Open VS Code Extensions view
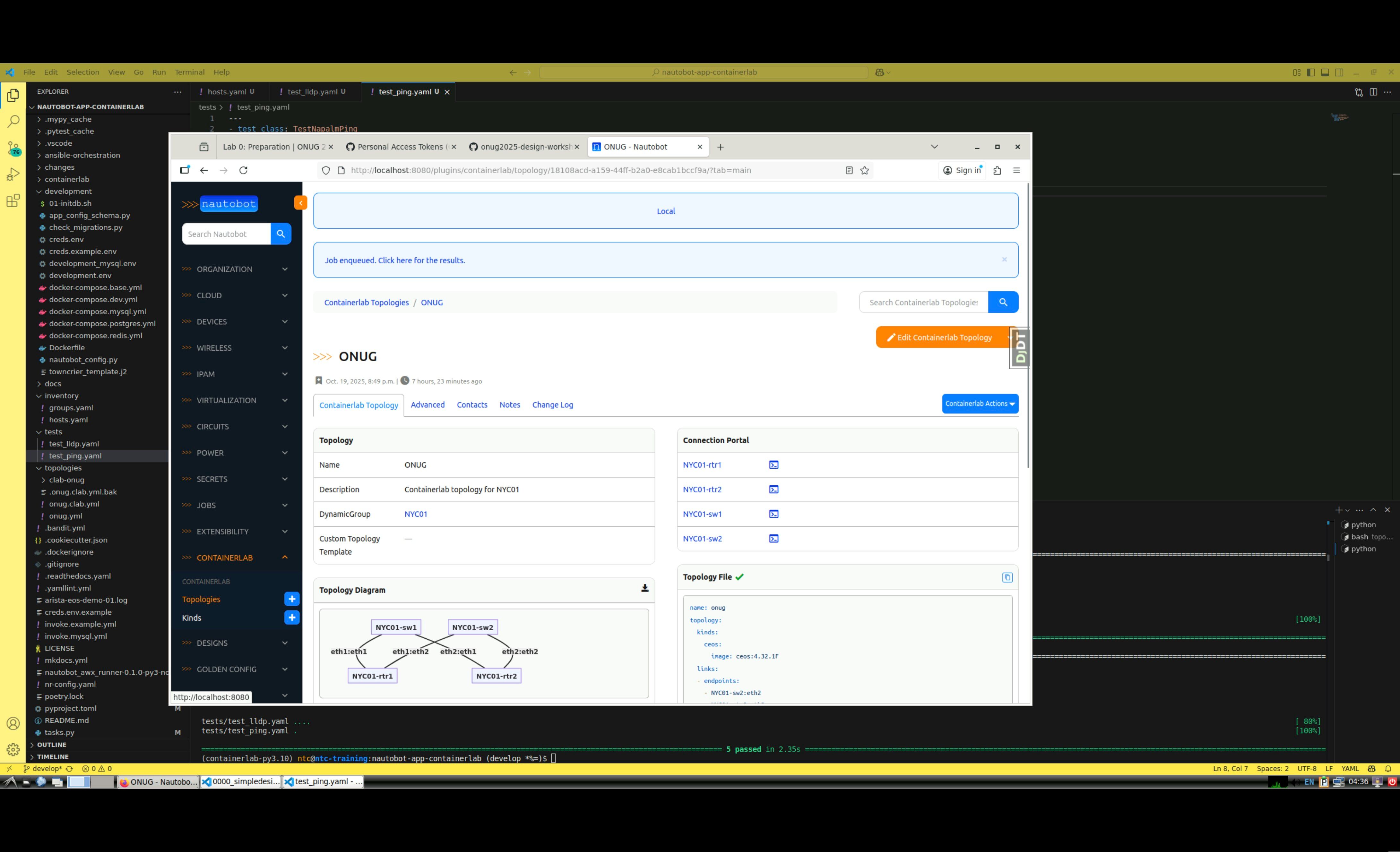1400x852 pixels. (x=13, y=200)
